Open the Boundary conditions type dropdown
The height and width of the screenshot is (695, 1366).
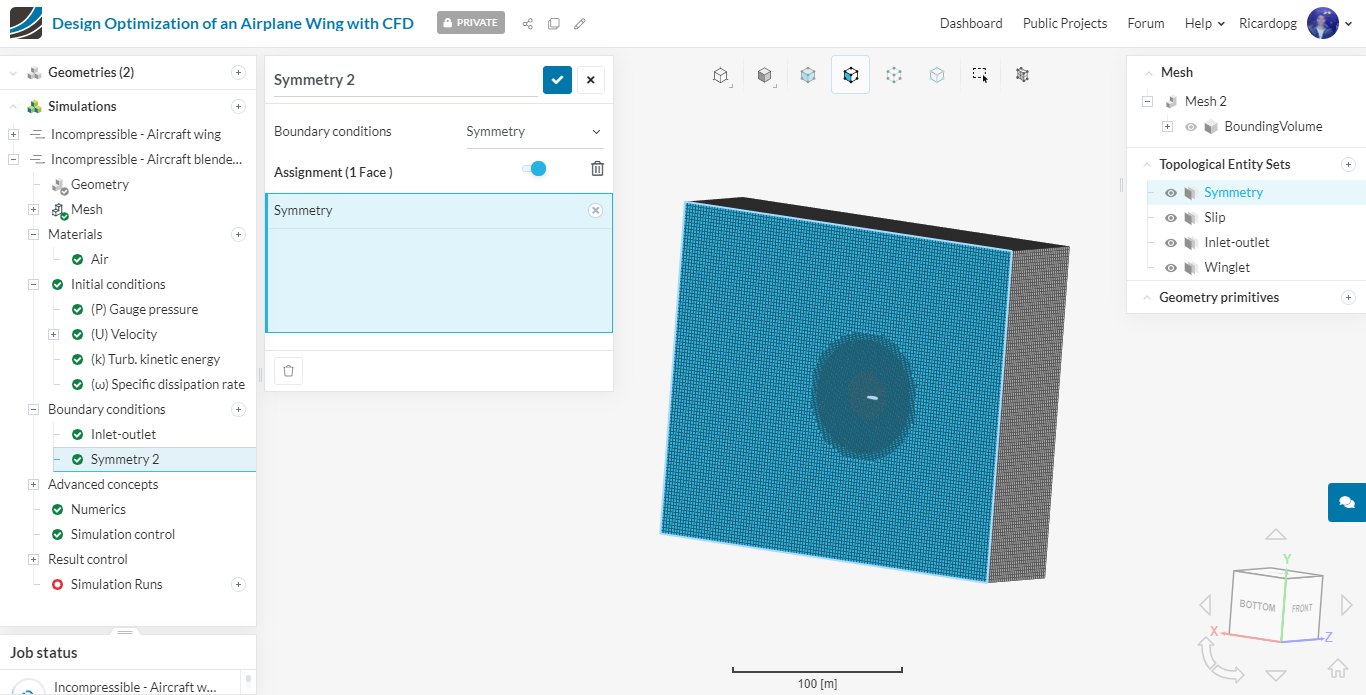coord(534,132)
